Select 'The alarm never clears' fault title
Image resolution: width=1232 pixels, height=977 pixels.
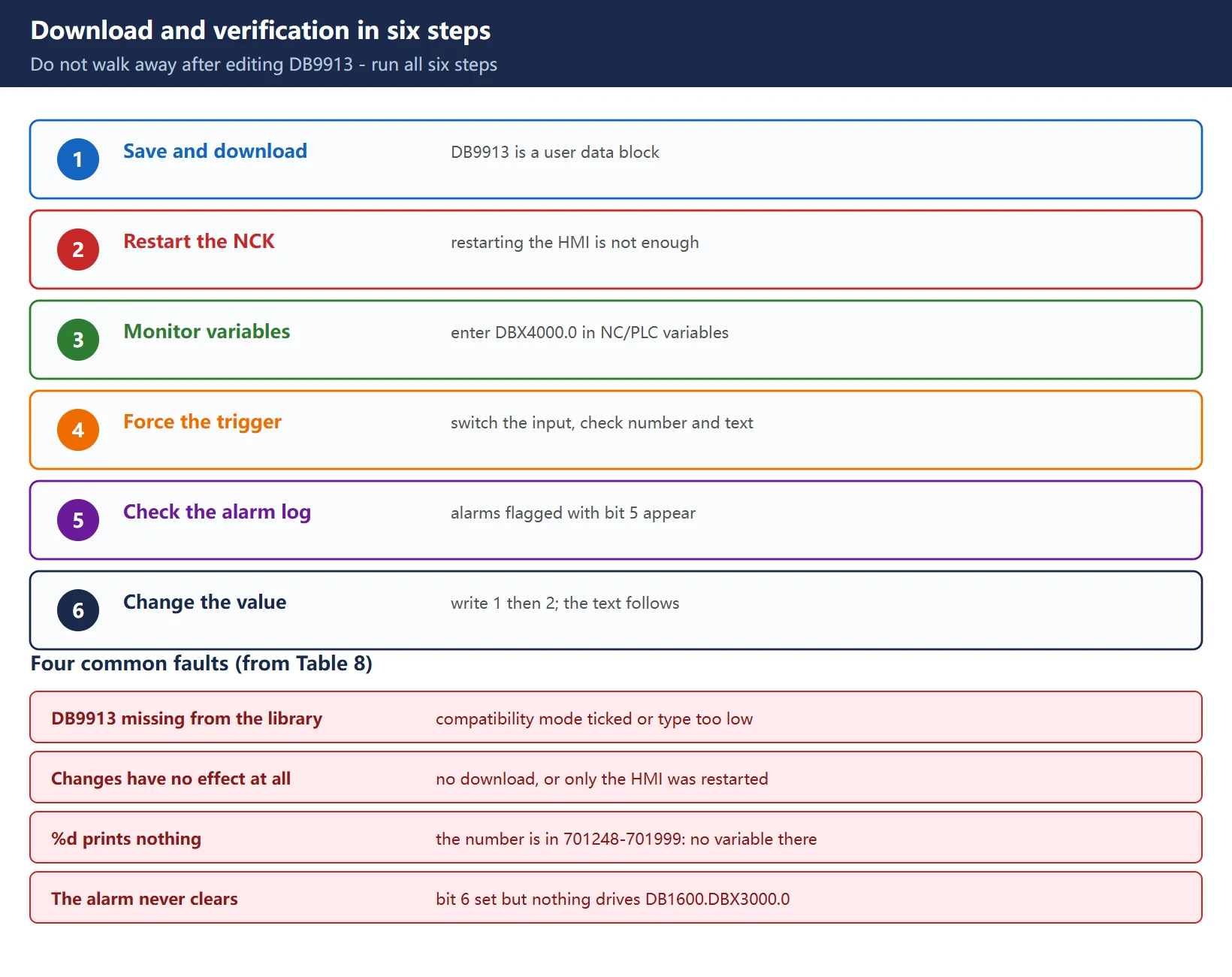(144, 899)
